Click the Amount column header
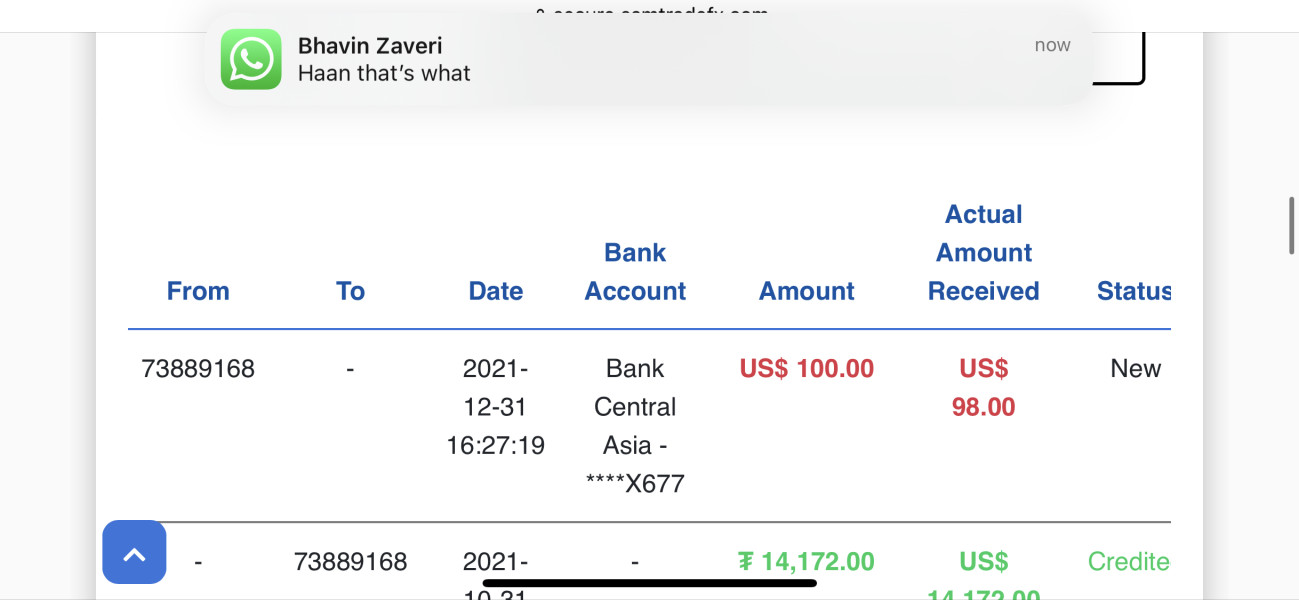The width and height of the screenshot is (1299, 600). (807, 291)
